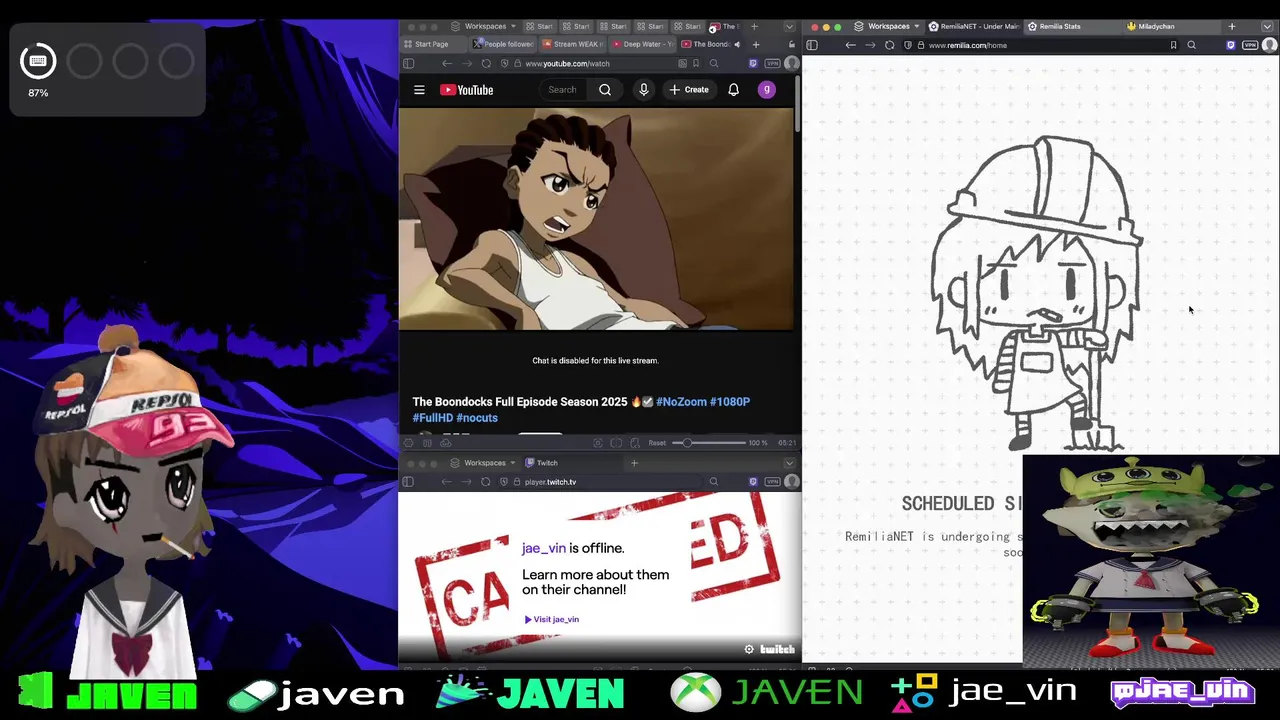Screen dimensions: 1280x720
Task: Reload the Twitch player page
Action: click(486, 482)
